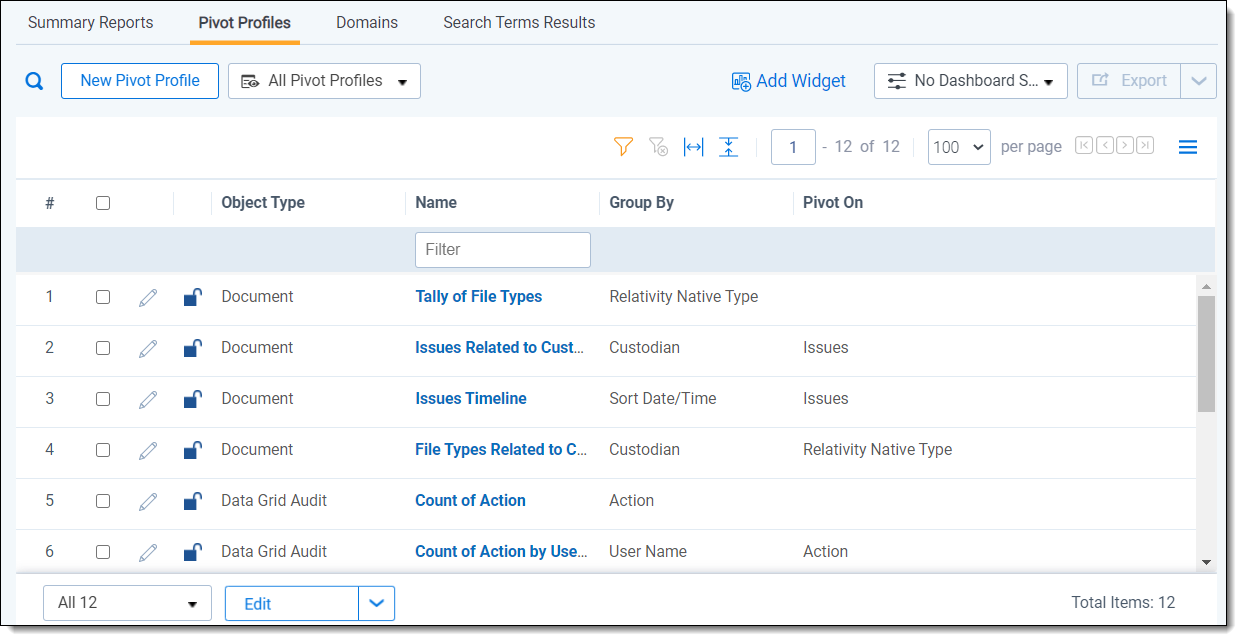Viewport: 1242px width, 641px height.
Task: Open the All Pivot Profiles view dropdown
Action: (x=324, y=81)
